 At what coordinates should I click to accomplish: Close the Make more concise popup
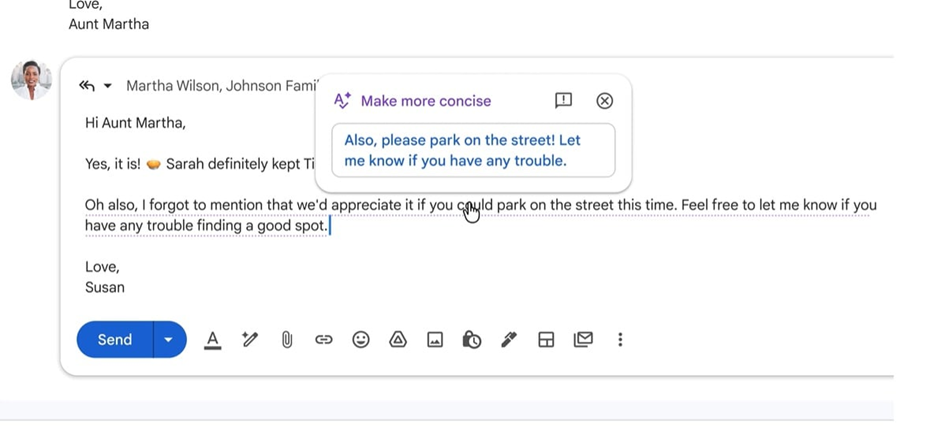[604, 101]
